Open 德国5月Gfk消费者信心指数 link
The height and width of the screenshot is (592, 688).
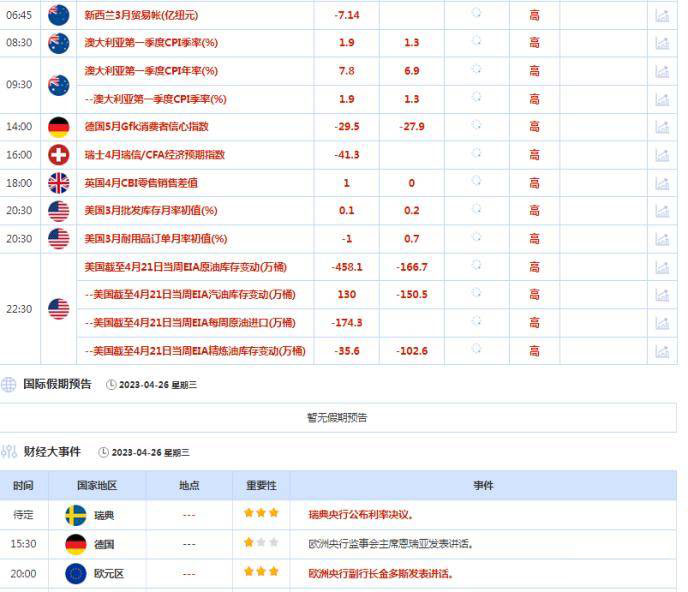tap(147, 127)
